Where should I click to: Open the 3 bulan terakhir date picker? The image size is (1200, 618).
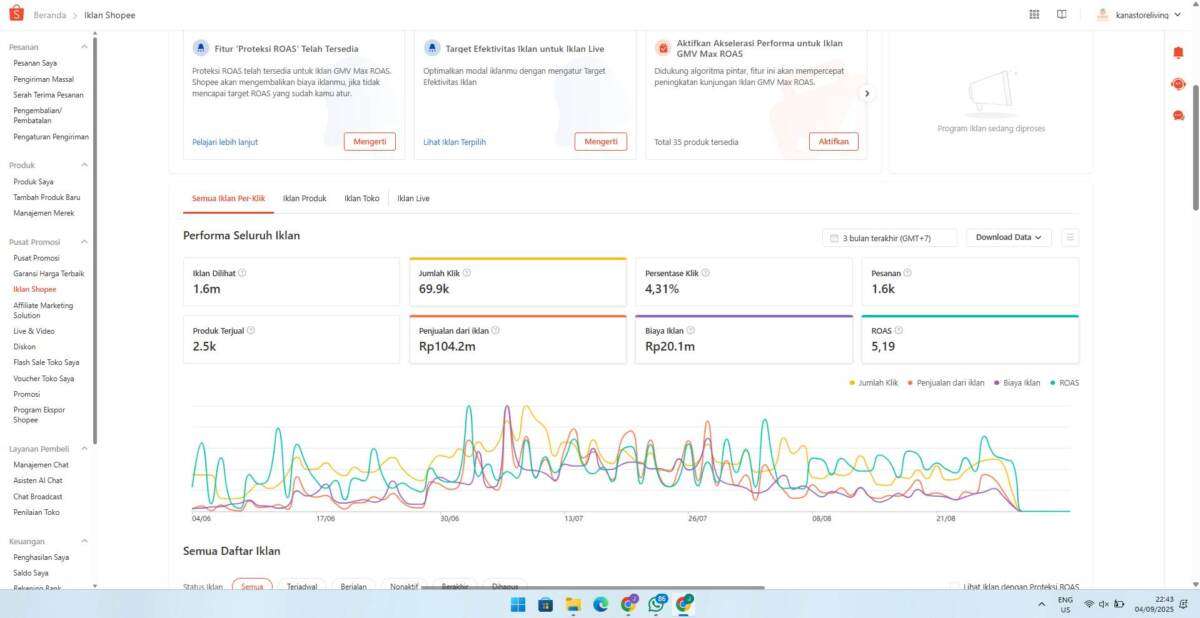point(889,238)
